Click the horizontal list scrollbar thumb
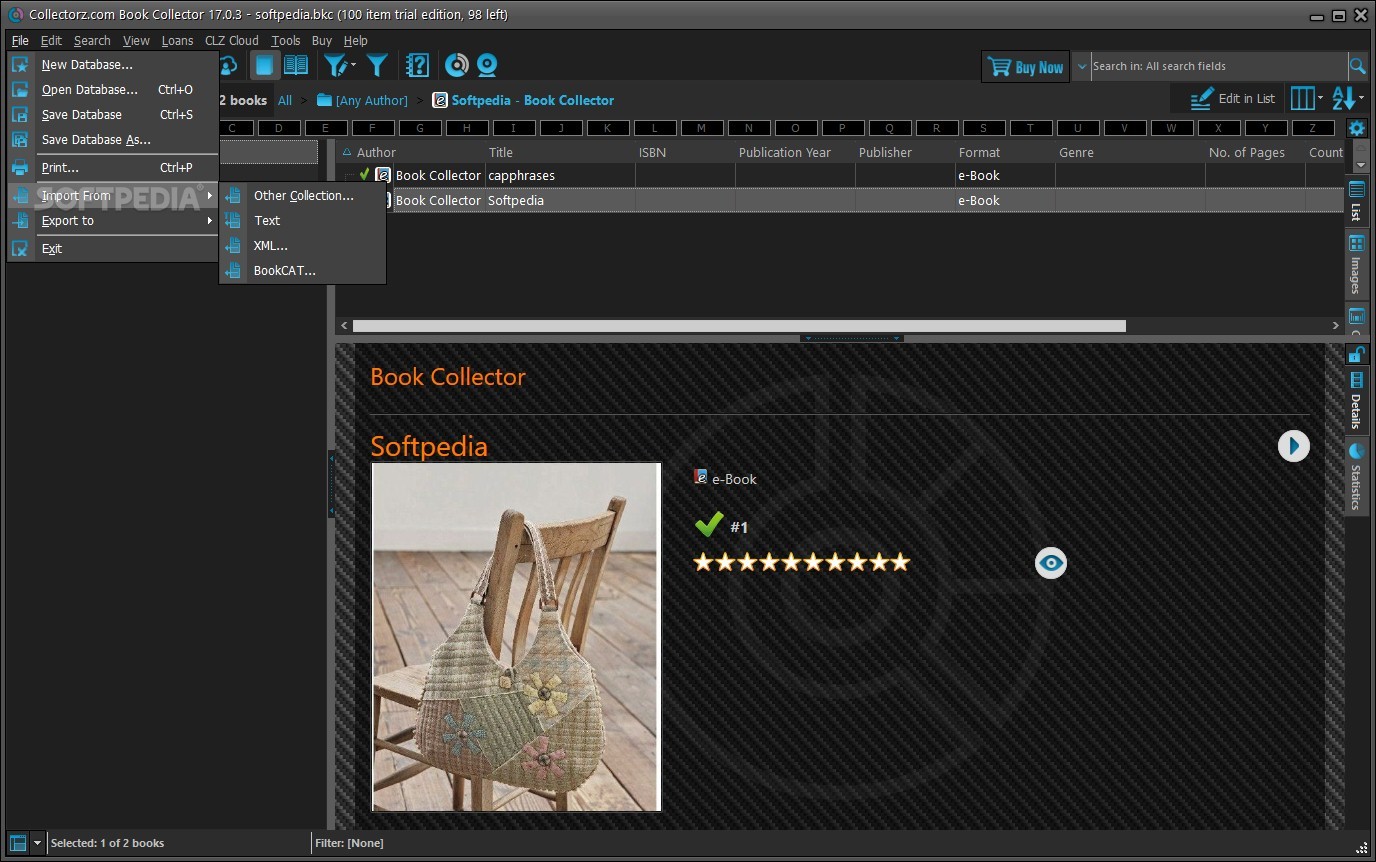The width and height of the screenshot is (1376, 862). coord(739,326)
